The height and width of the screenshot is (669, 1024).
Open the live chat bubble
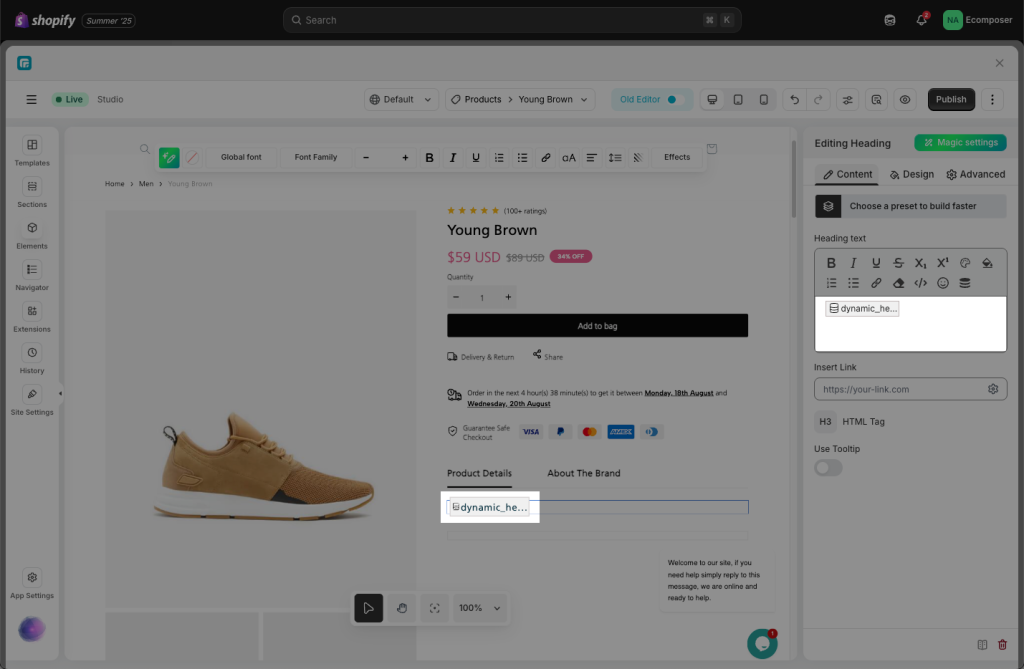762,644
